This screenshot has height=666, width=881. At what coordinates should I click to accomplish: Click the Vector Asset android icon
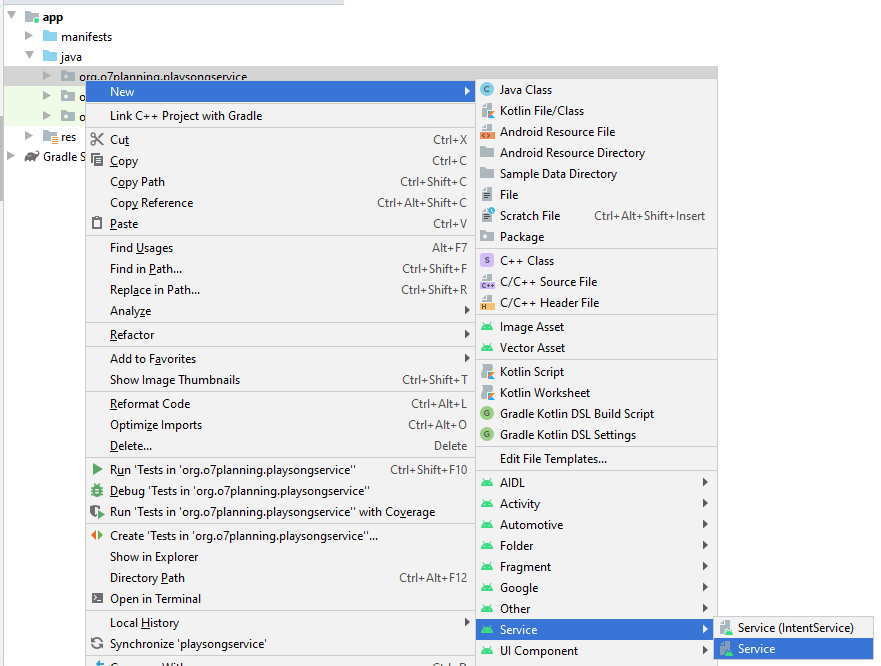click(x=487, y=348)
